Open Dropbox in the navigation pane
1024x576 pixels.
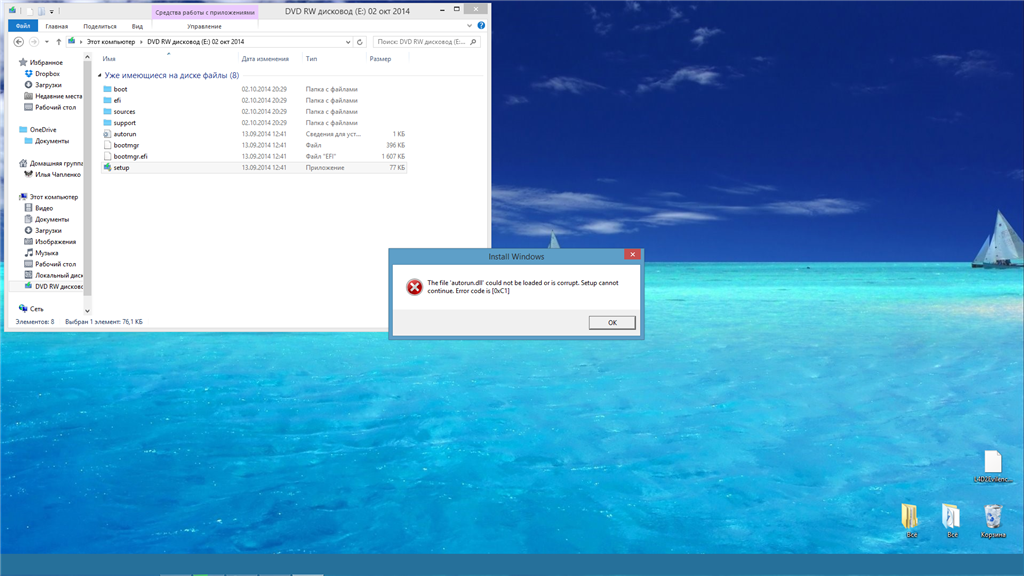tap(47, 74)
